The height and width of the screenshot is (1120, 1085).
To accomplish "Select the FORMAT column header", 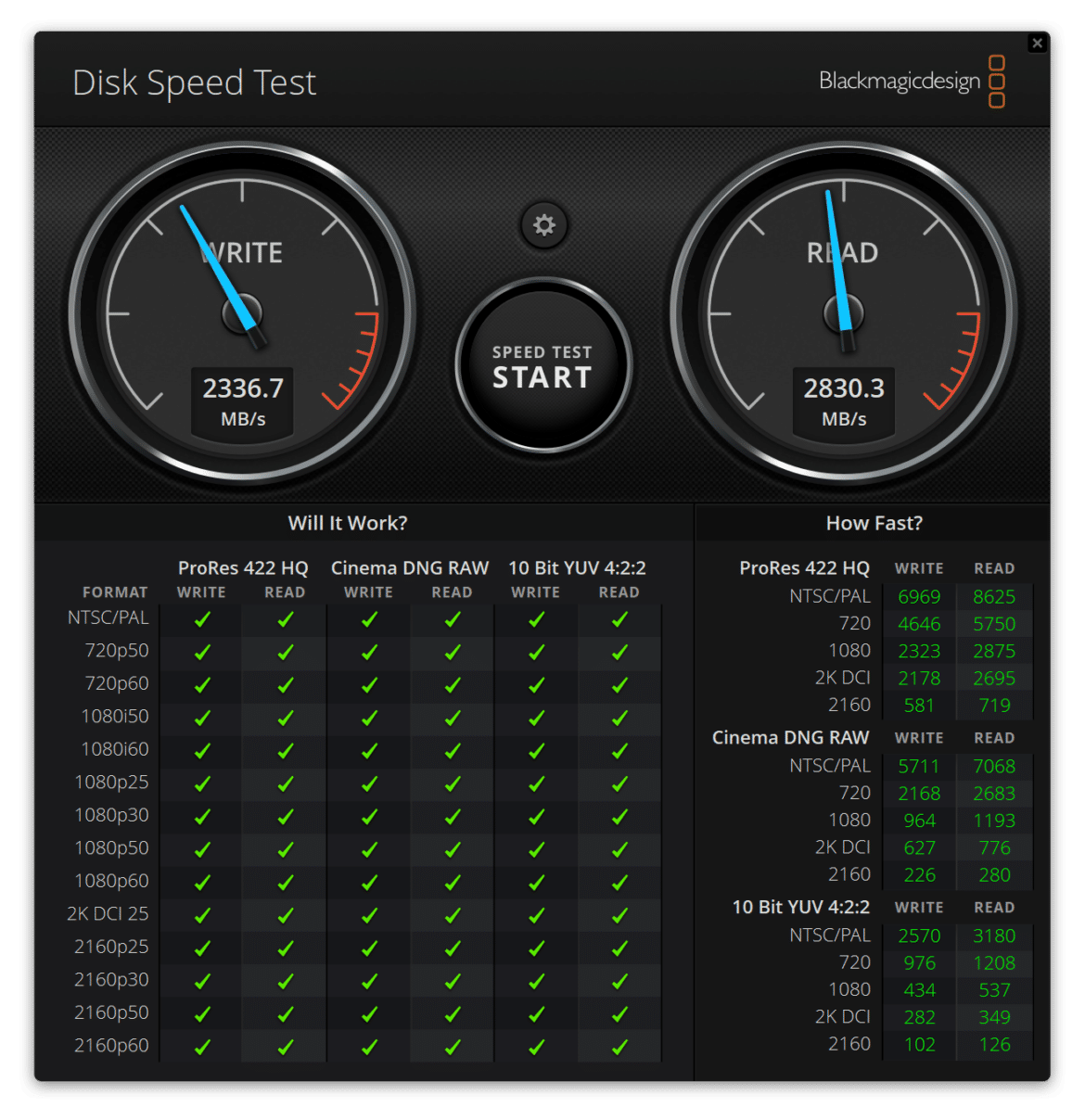I will pos(115,592).
